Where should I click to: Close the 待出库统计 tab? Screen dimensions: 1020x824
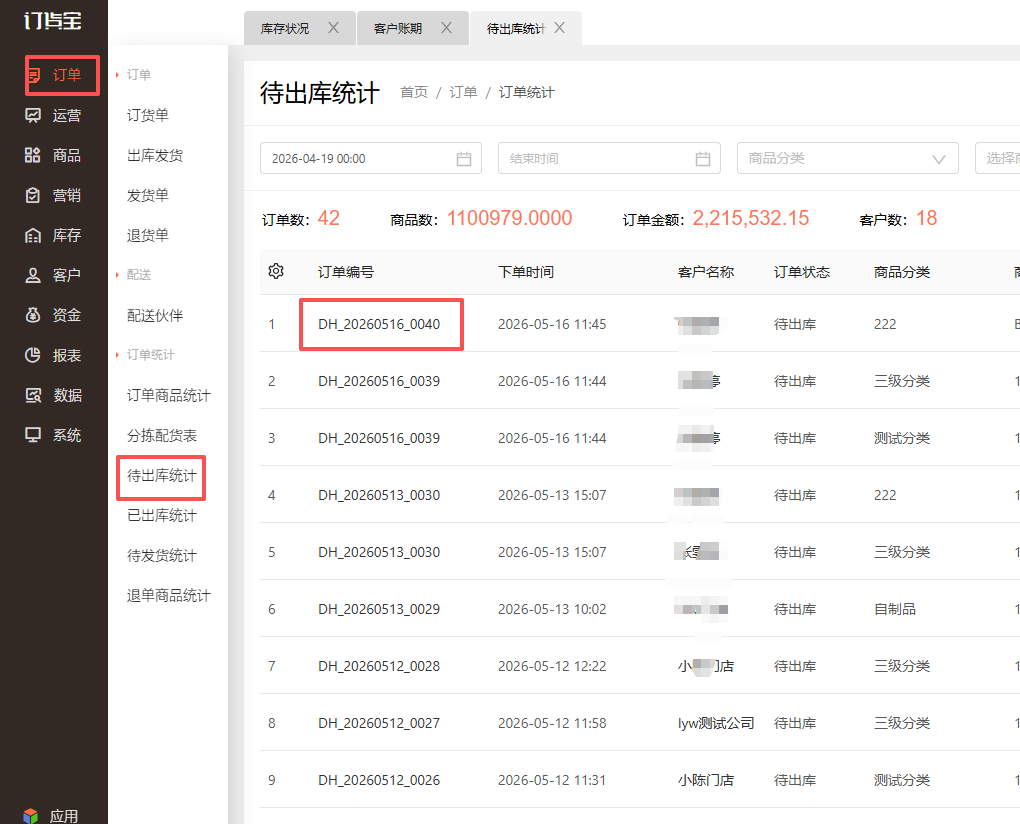tap(559, 28)
